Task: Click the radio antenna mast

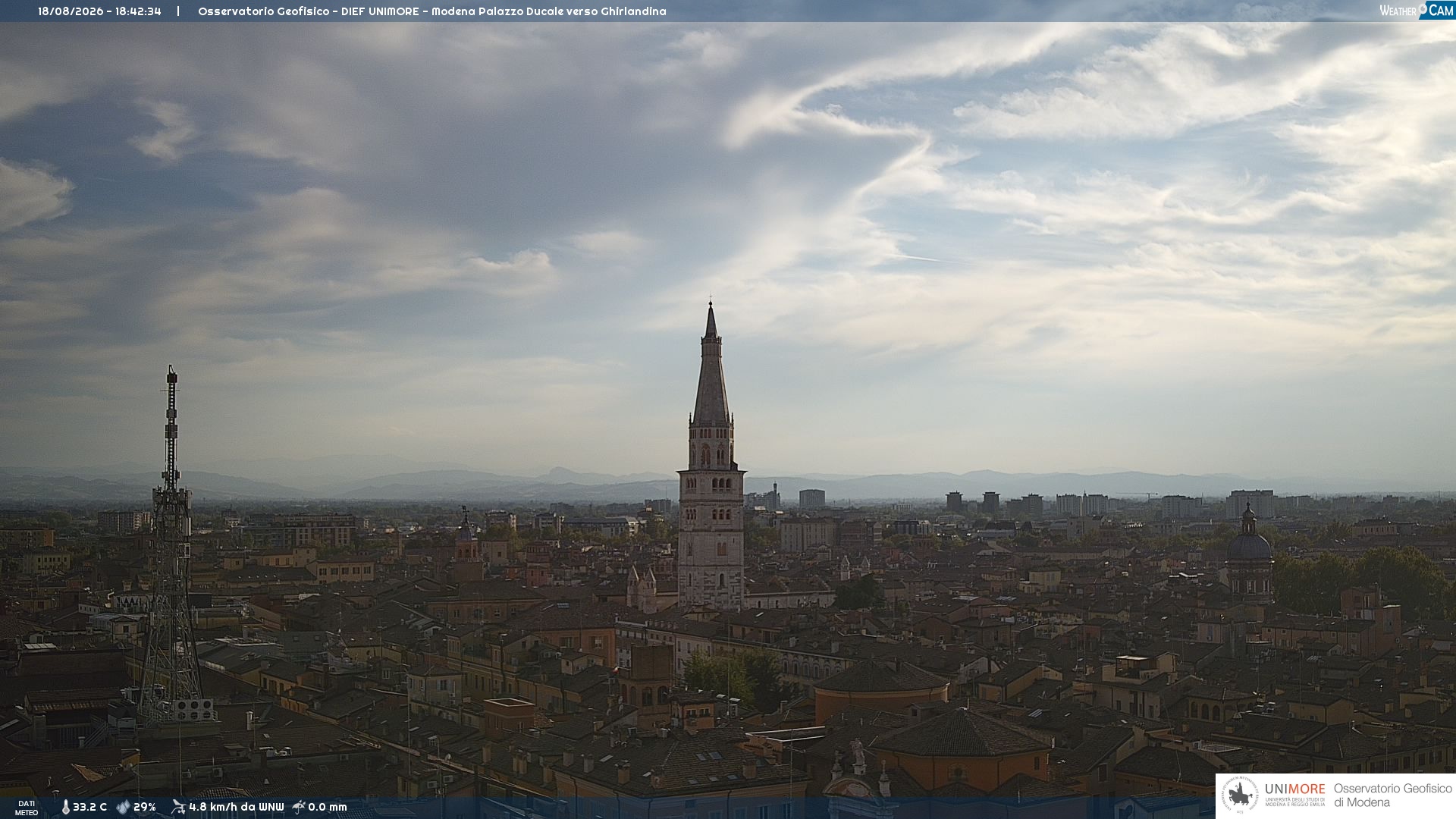Action: point(172,546)
